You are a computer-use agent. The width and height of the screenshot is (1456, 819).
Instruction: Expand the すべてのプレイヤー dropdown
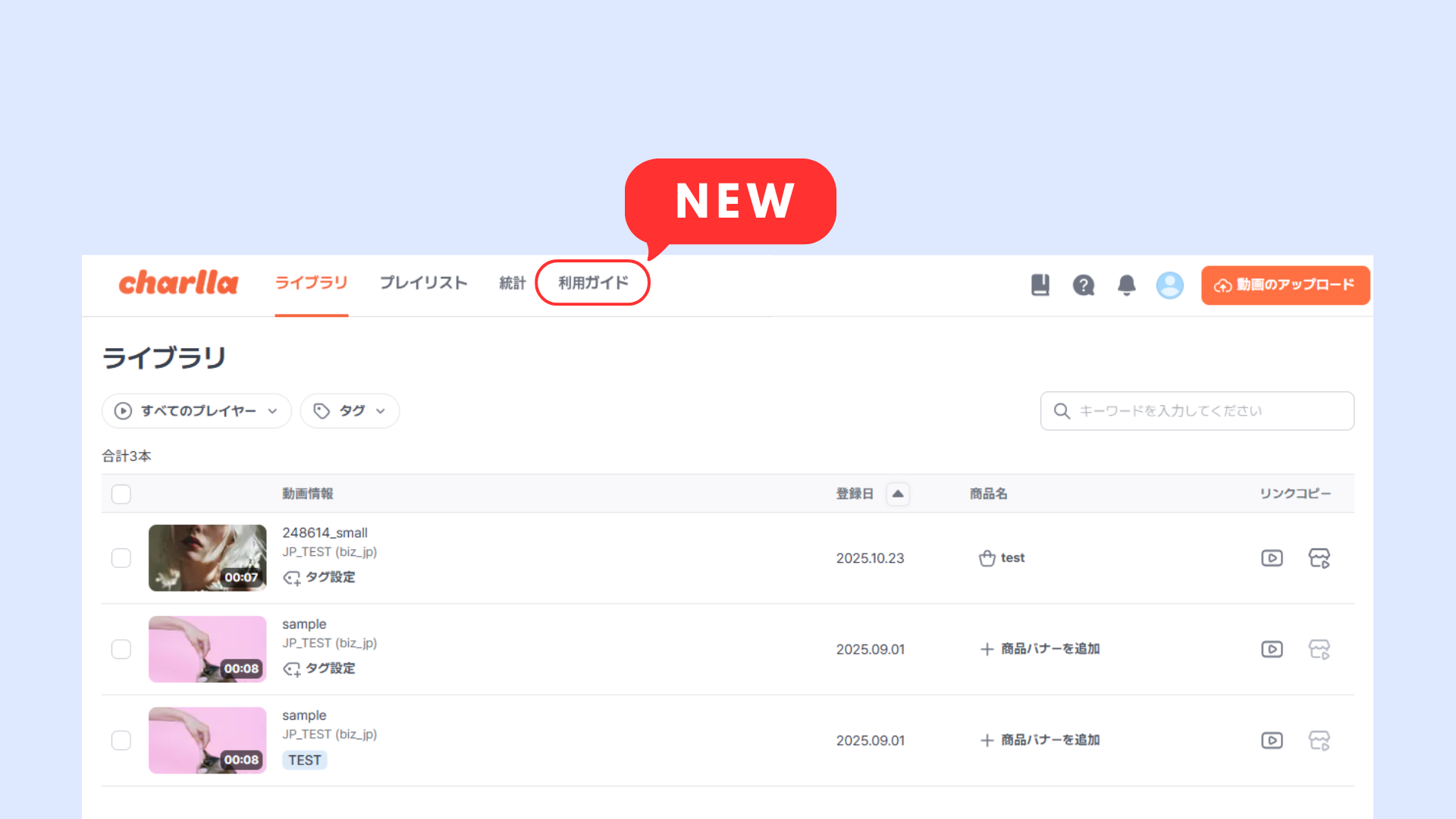(x=196, y=411)
